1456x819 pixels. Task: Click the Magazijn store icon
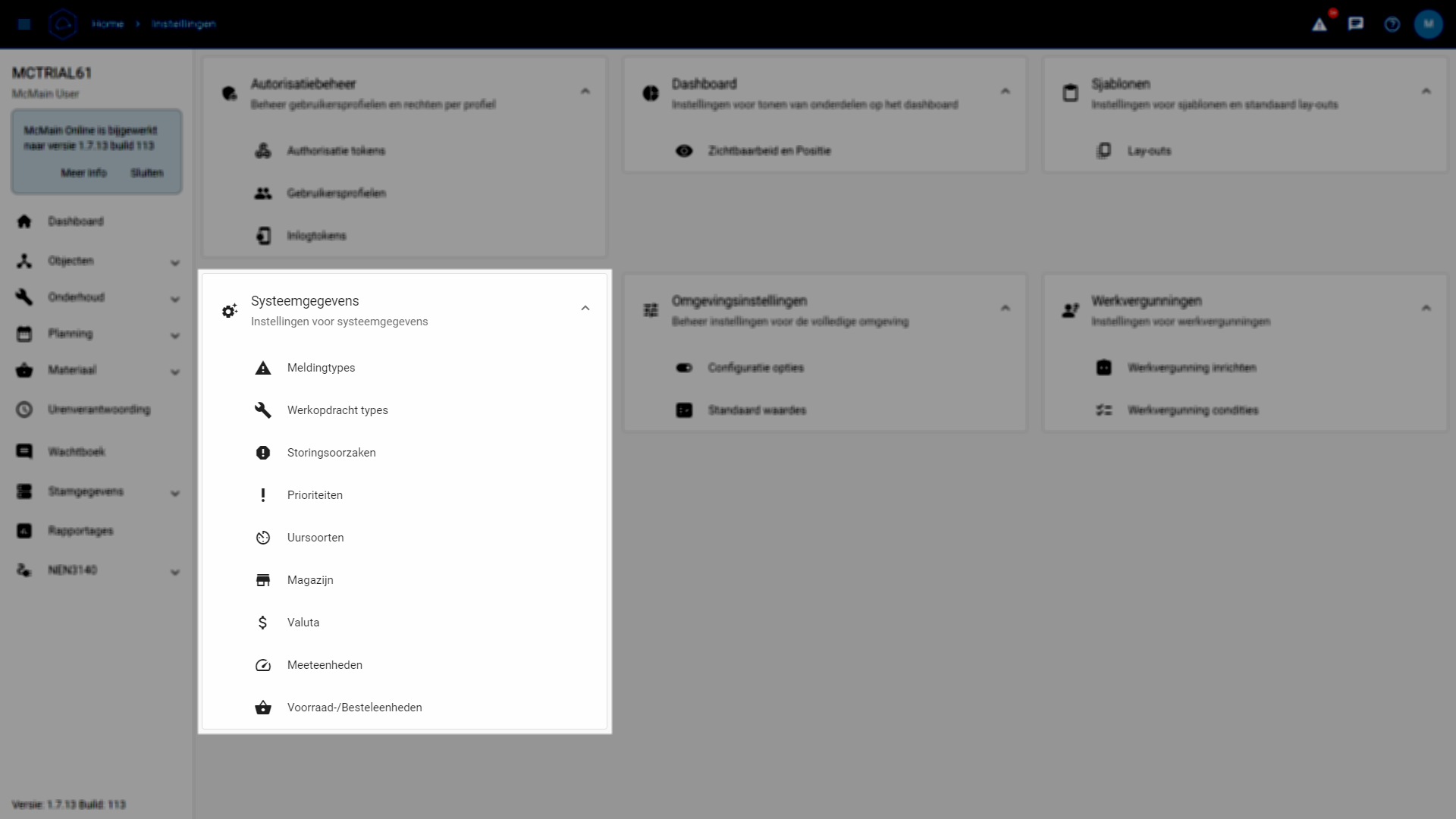pyautogui.click(x=262, y=580)
